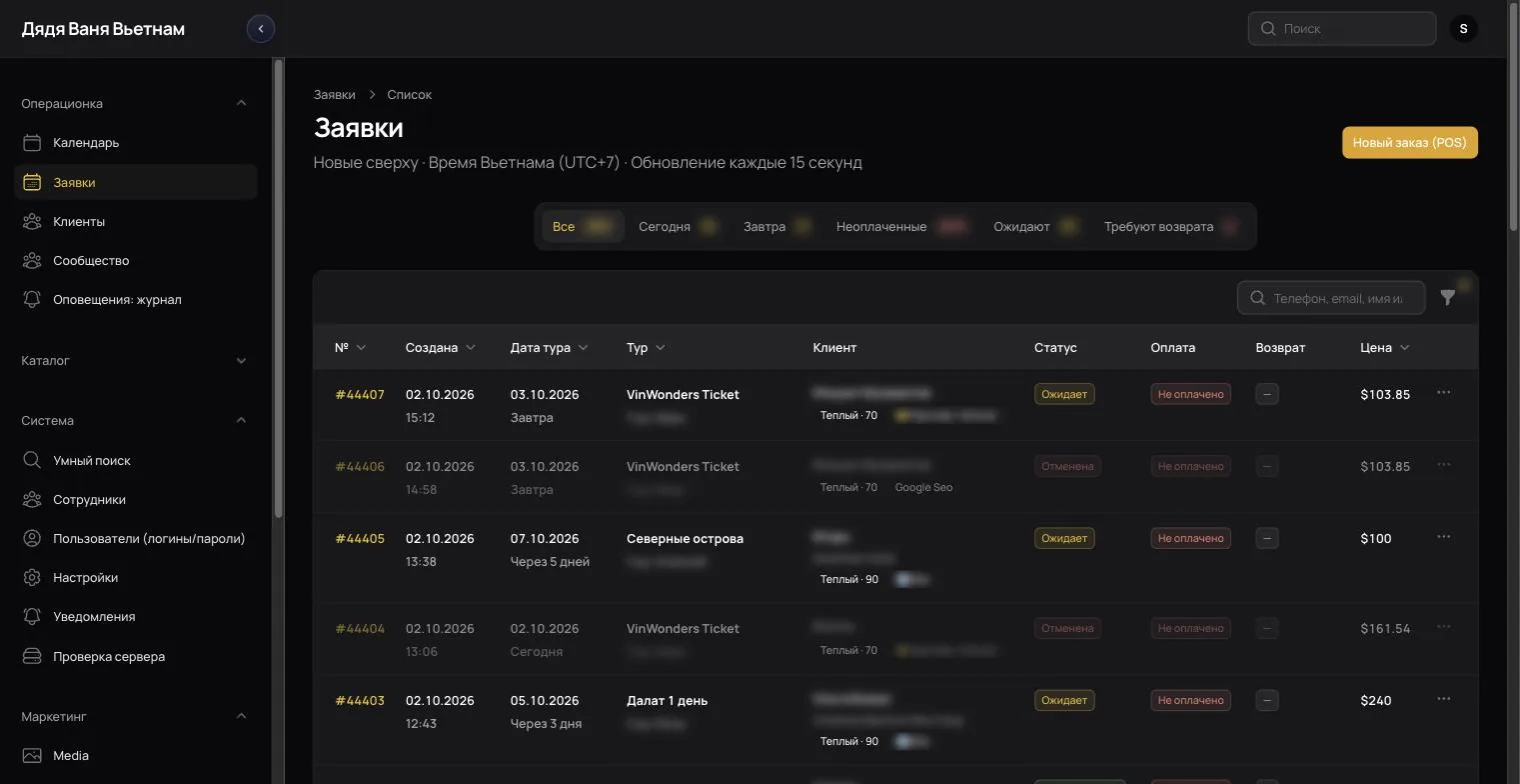The image size is (1520, 784).
Task: Sort orders by Дата тура column
Action: click(549, 348)
